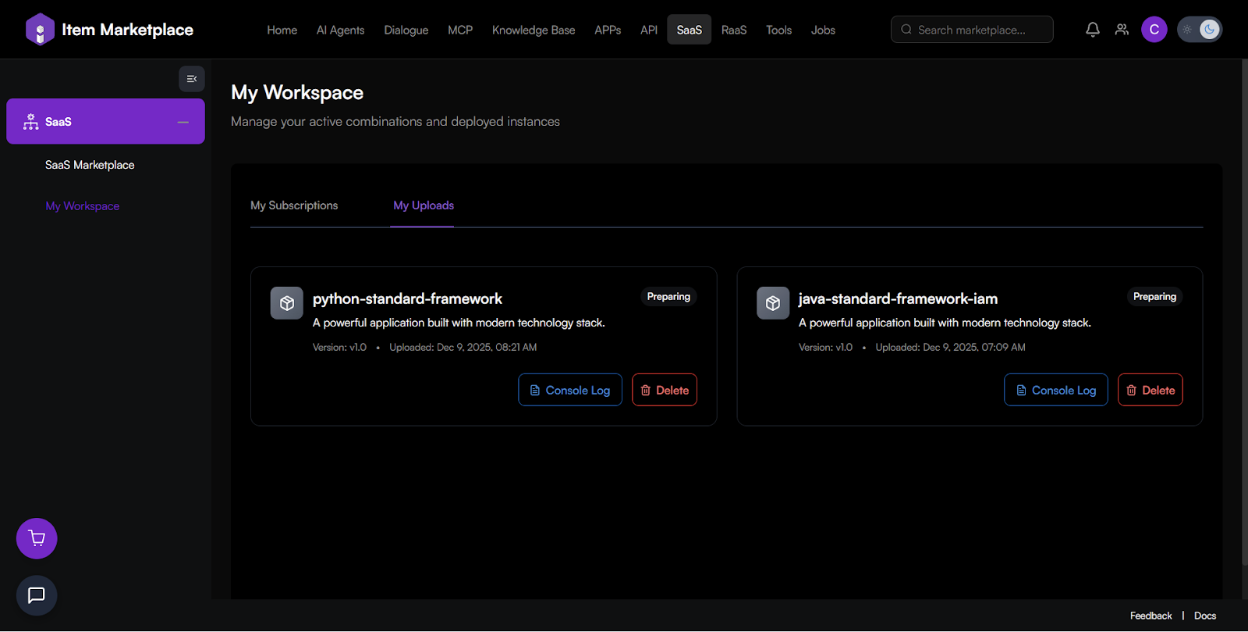1248x632 pixels.
Task: Click the Search marketplace input field
Action: [972, 30]
